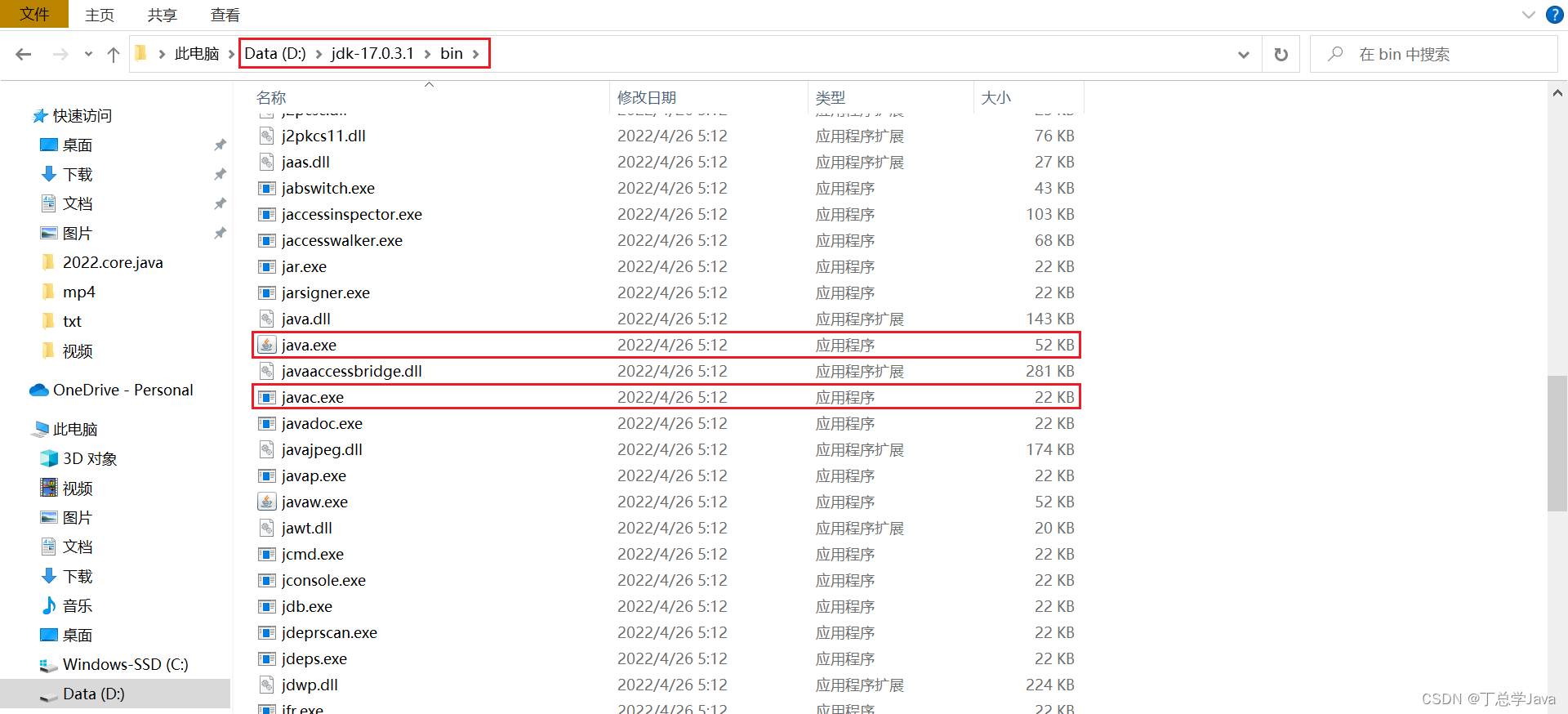Select jarsigner.exe file name
Image resolution: width=1568 pixels, height=714 pixels.
(326, 292)
